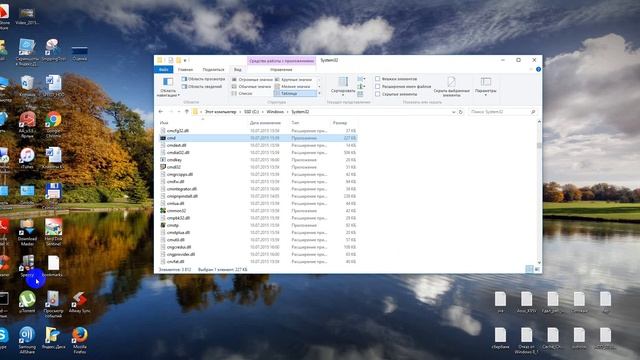Go back with the back arrow

[161, 111]
